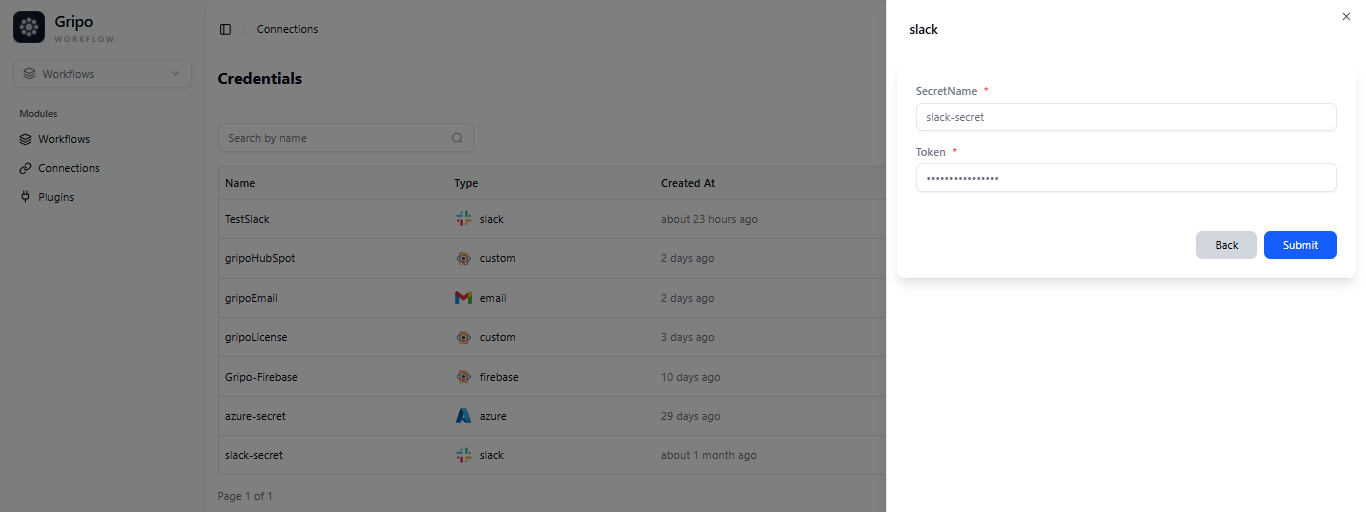Click the Connections breadcrumb
The image size is (1366, 512).
(287, 29)
